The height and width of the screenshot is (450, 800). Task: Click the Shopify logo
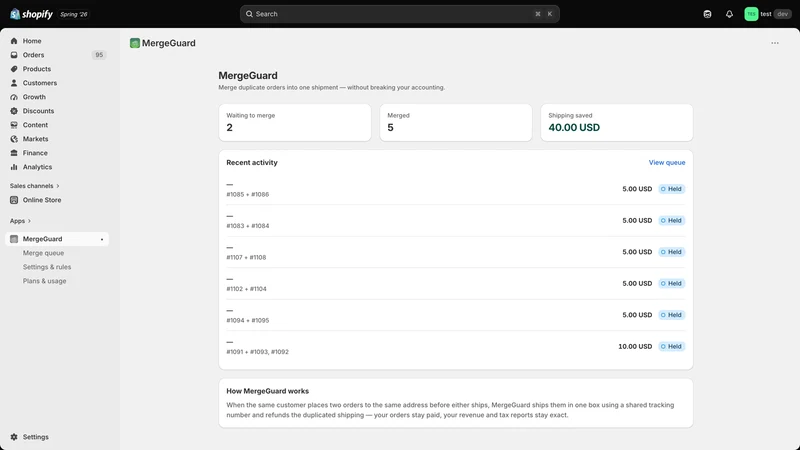click(31, 14)
